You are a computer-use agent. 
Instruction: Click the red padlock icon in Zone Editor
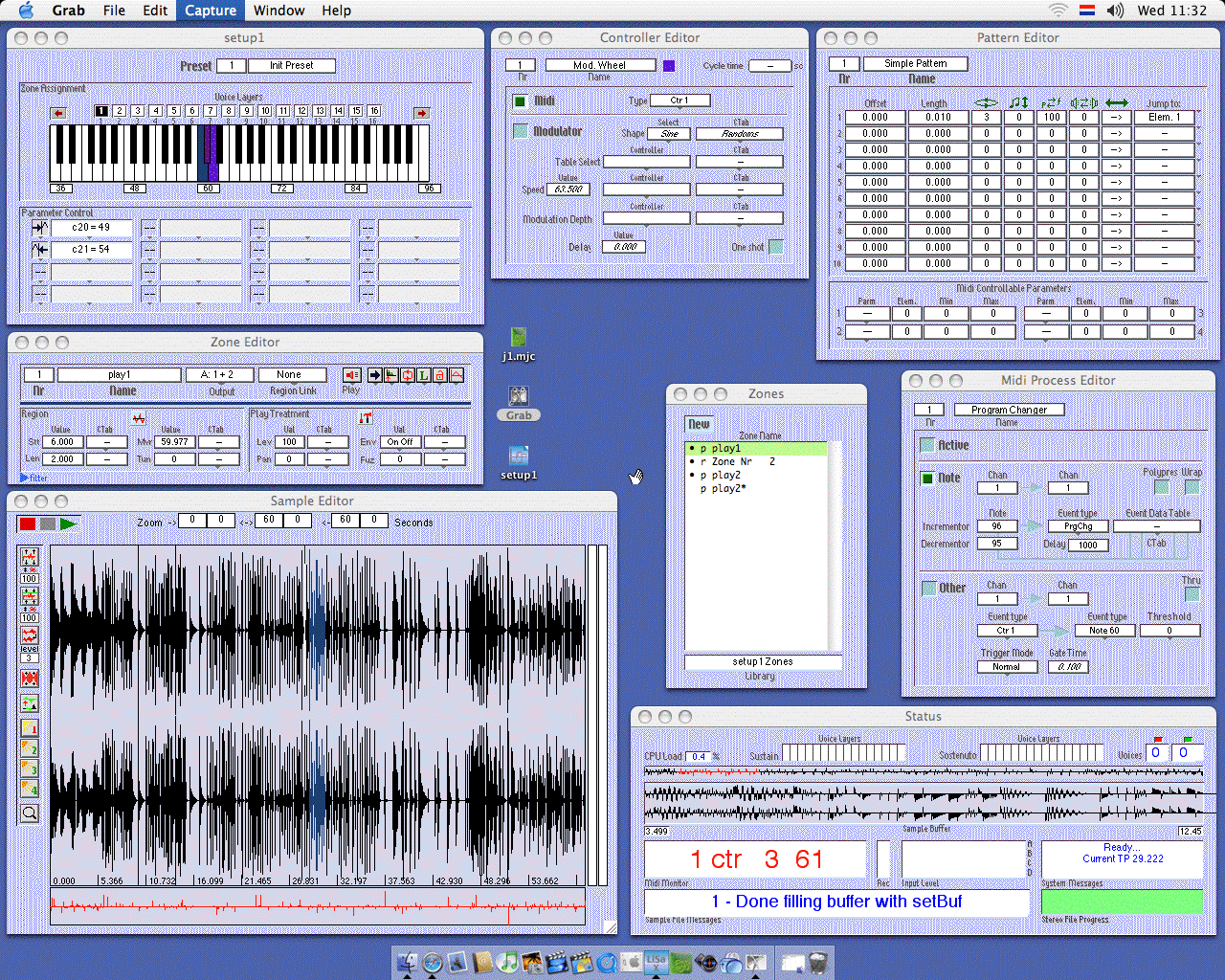click(440, 375)
